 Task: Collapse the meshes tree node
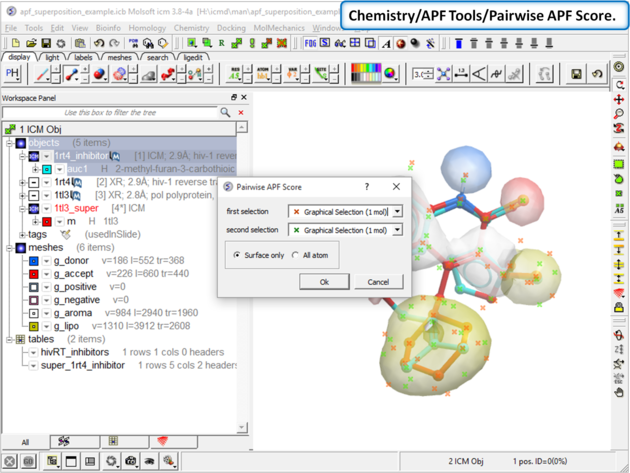click(9, 248)
